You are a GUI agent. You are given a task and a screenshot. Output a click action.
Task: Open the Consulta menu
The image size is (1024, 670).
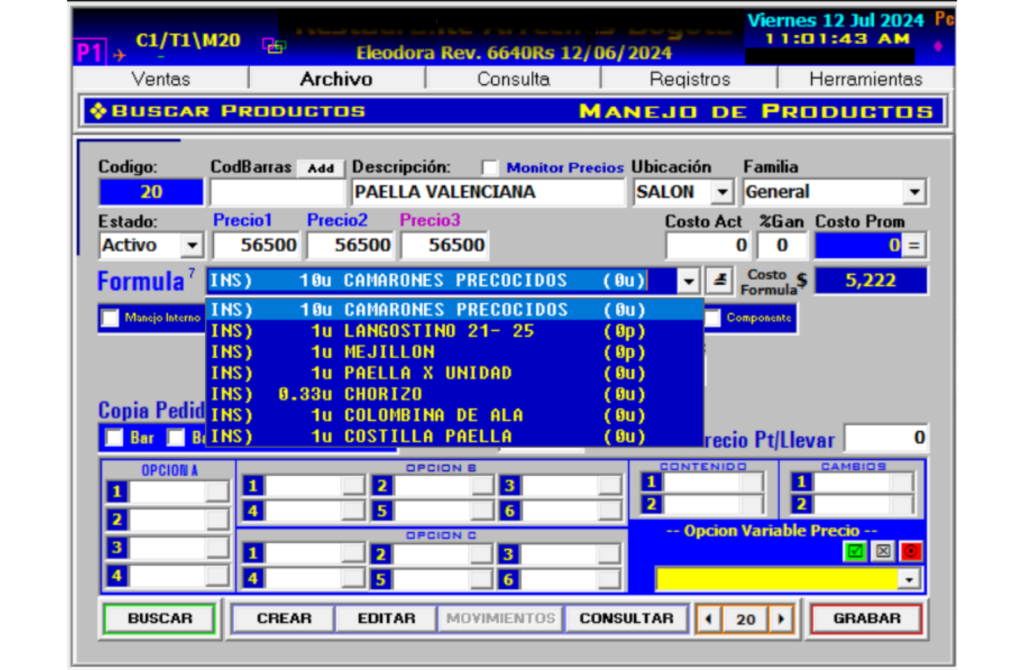coord(513,79)
